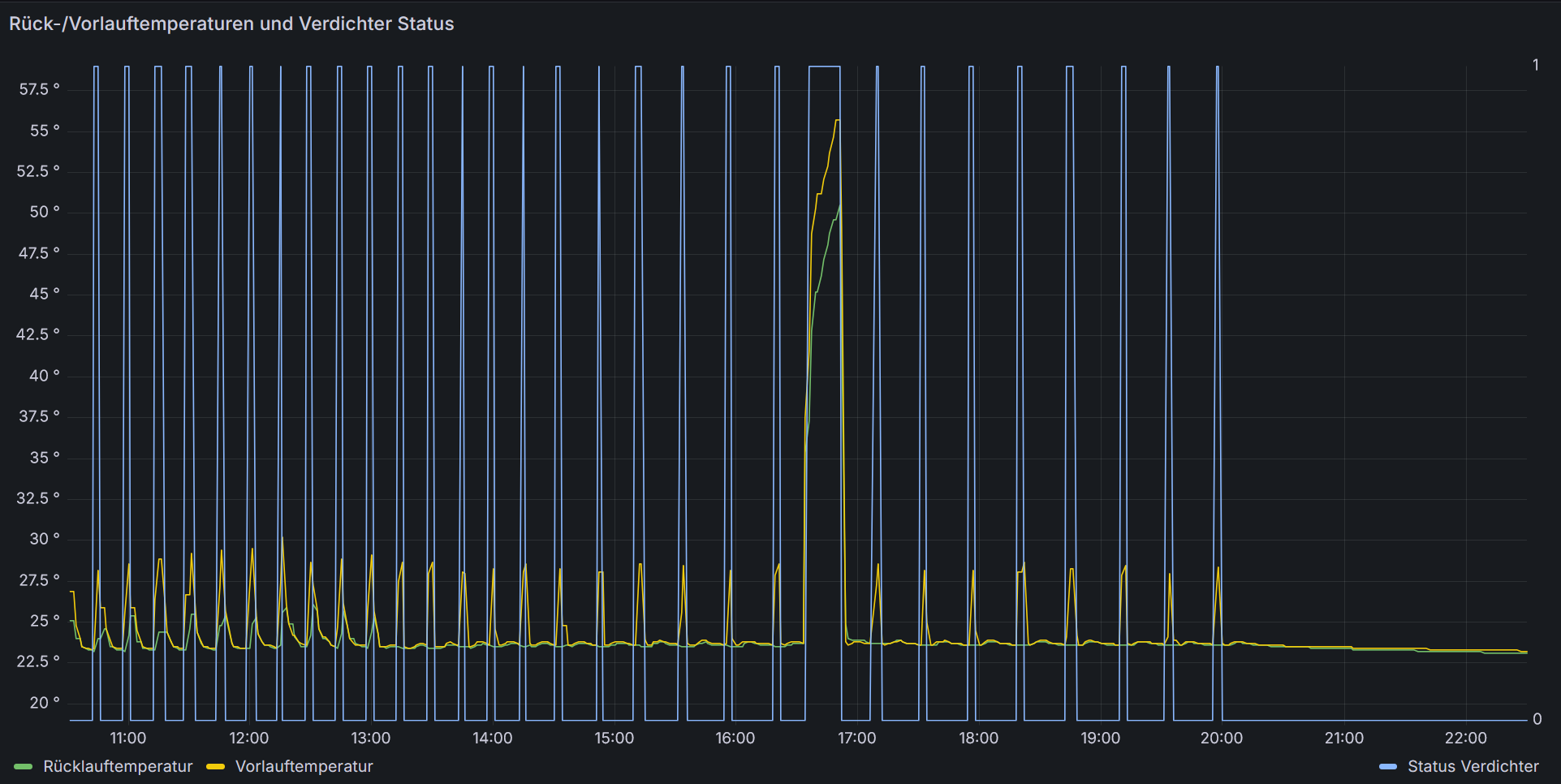
Task: Click the 20:00 time axis label
Action: (x=1221, y=738)
